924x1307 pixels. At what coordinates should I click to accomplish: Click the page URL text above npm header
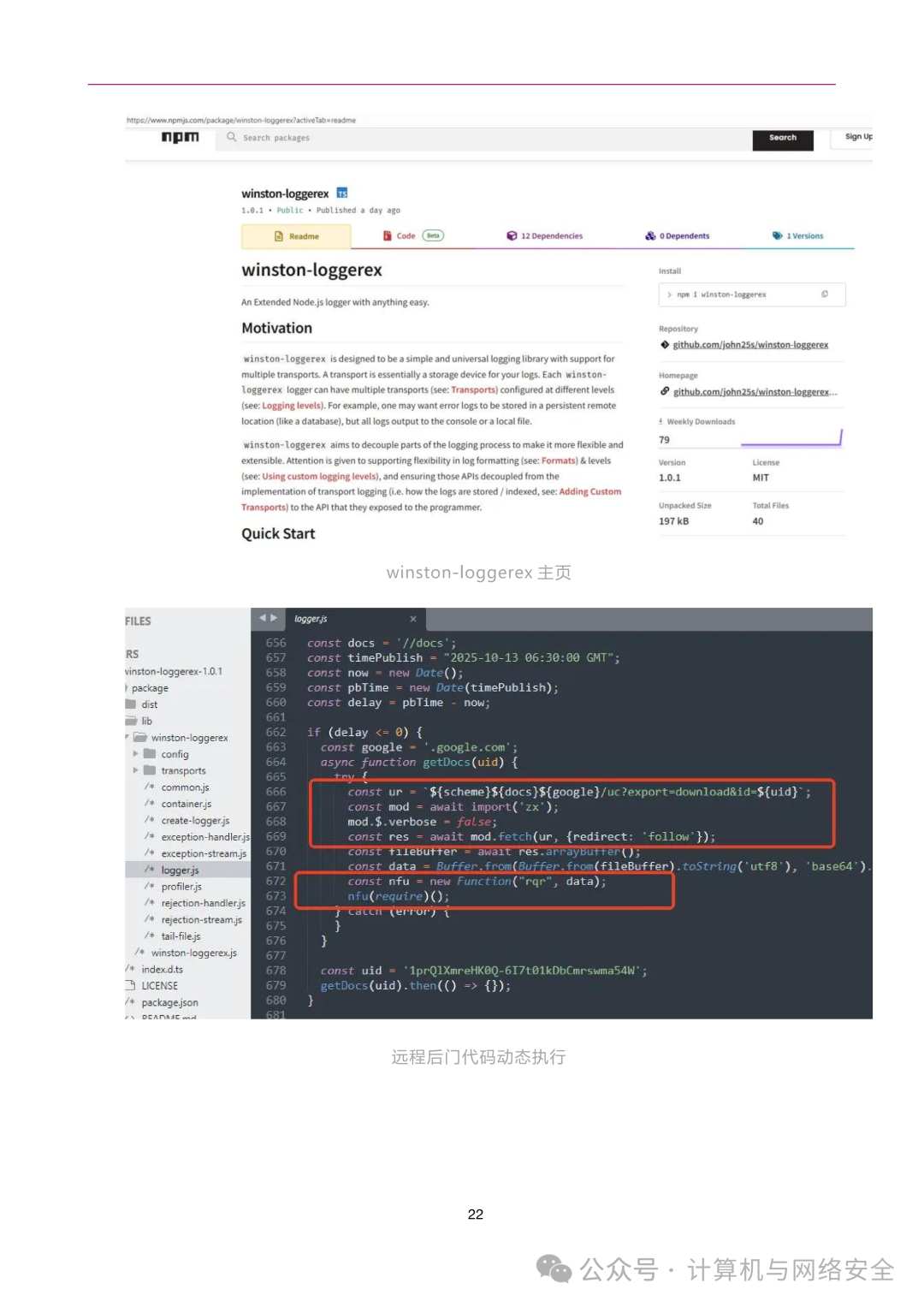pyautogui.click(x=241, y=121)
